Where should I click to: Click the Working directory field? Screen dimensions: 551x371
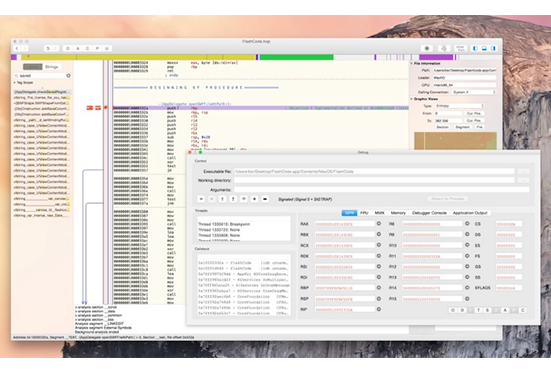pos(374,180)
